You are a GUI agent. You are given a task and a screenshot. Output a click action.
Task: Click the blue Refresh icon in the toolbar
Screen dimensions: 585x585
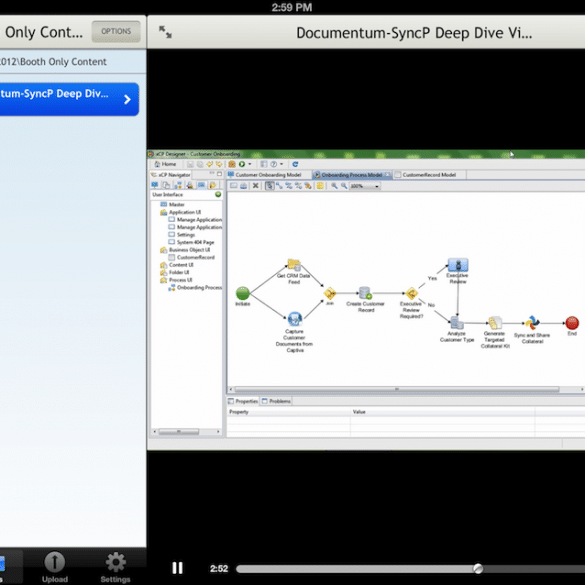[x=295, y=164]
